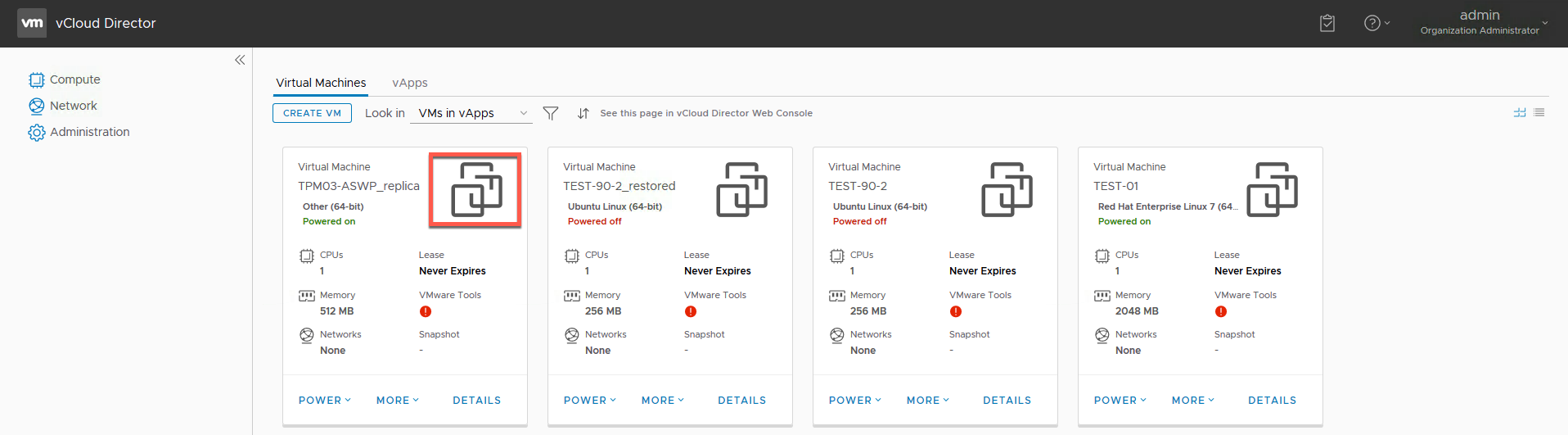View DETAILS of TPM03-ASWP_replica

pos(477,401)
